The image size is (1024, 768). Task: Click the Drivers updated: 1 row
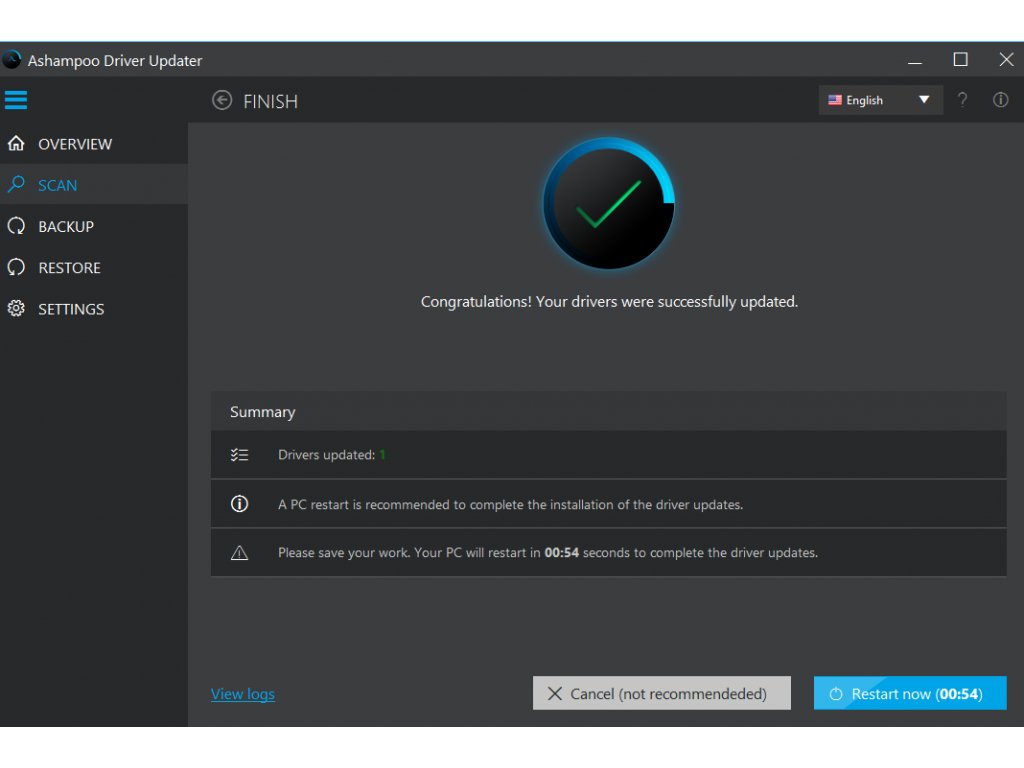click(608, 455)
